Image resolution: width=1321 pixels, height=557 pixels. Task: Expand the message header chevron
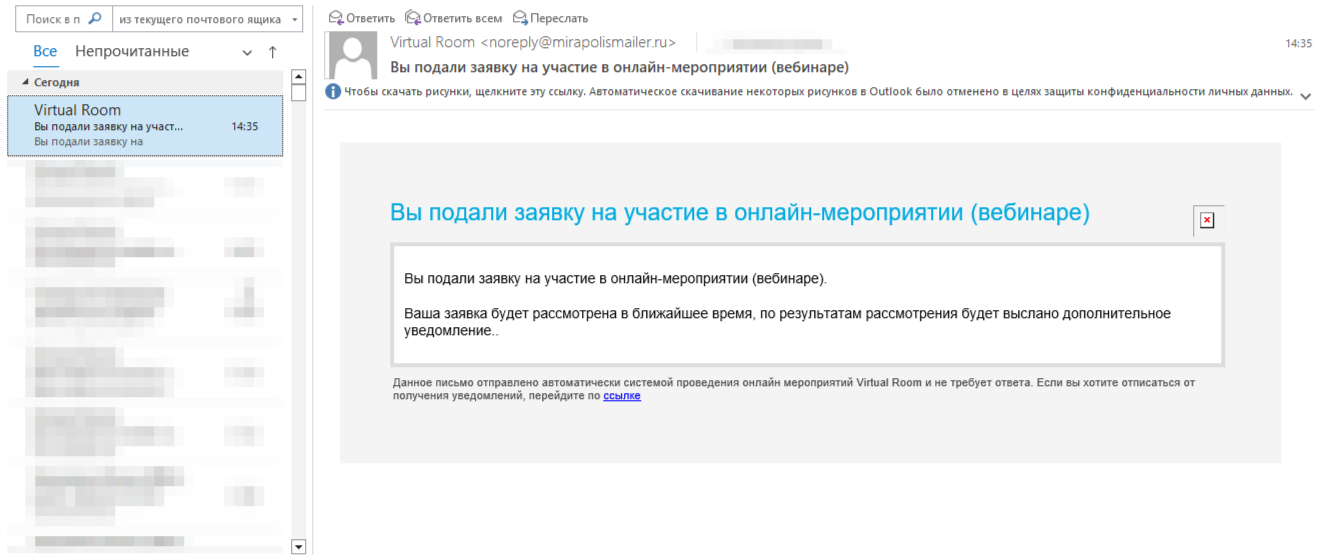point(1305,95)
